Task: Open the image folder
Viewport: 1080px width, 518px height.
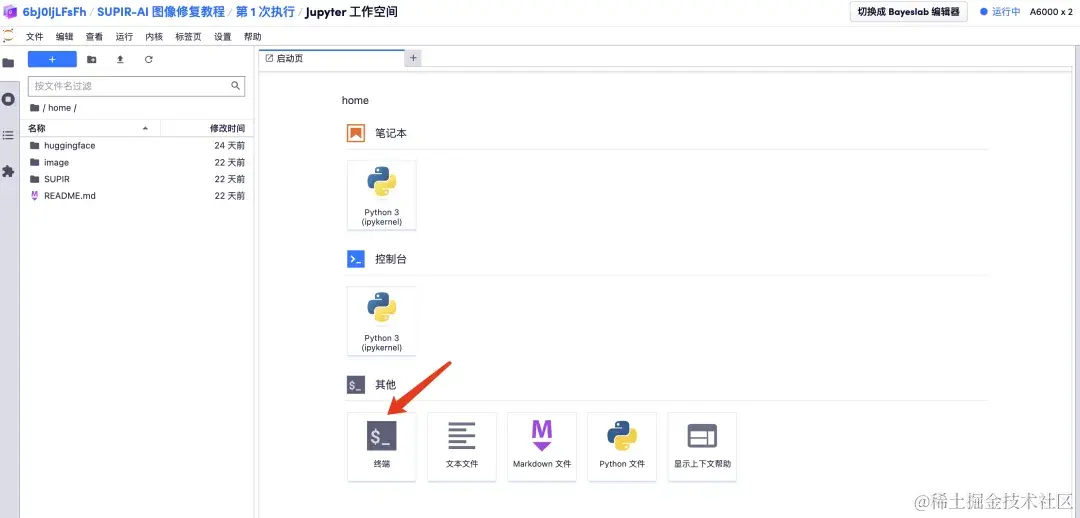Action: click(x=137, y=163)
